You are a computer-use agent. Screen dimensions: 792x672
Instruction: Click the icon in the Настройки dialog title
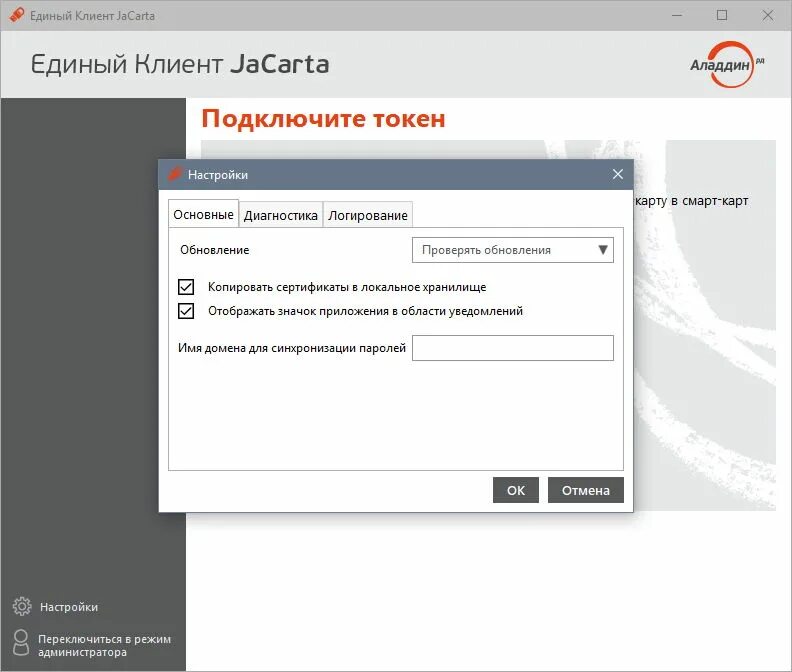(x=175, y=174)
